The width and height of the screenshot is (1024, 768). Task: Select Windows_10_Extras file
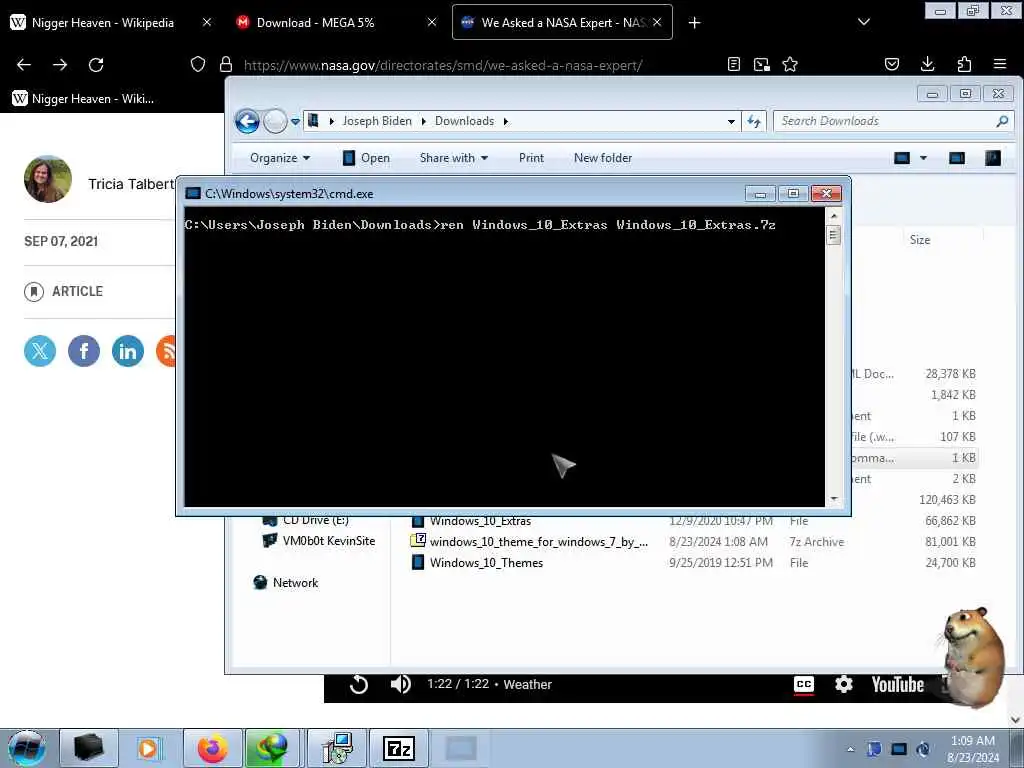pyautogui.click(x=480, y=521)
